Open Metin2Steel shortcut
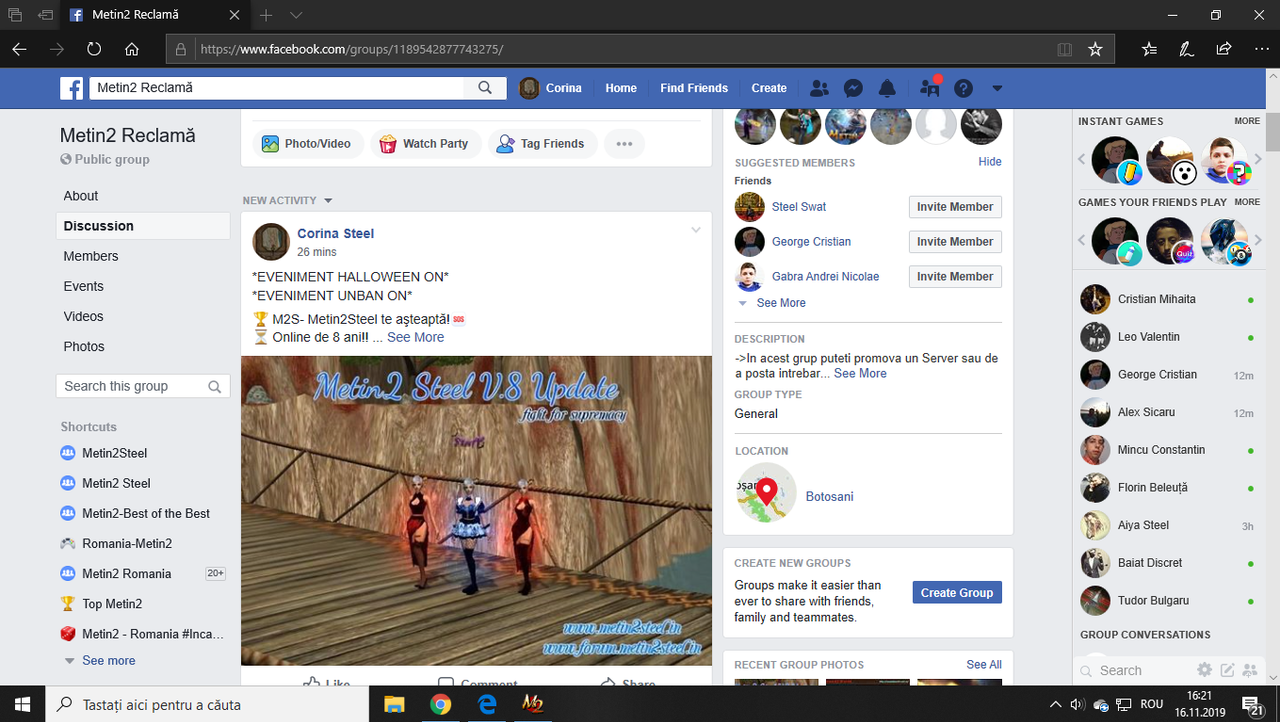1280x722 pixels. click(114, 453)
